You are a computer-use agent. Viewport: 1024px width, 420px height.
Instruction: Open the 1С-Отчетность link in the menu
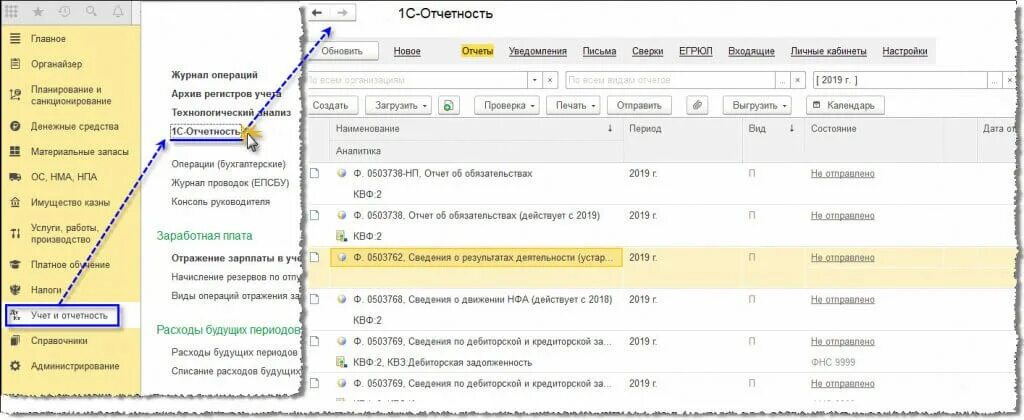click(206, 131)
